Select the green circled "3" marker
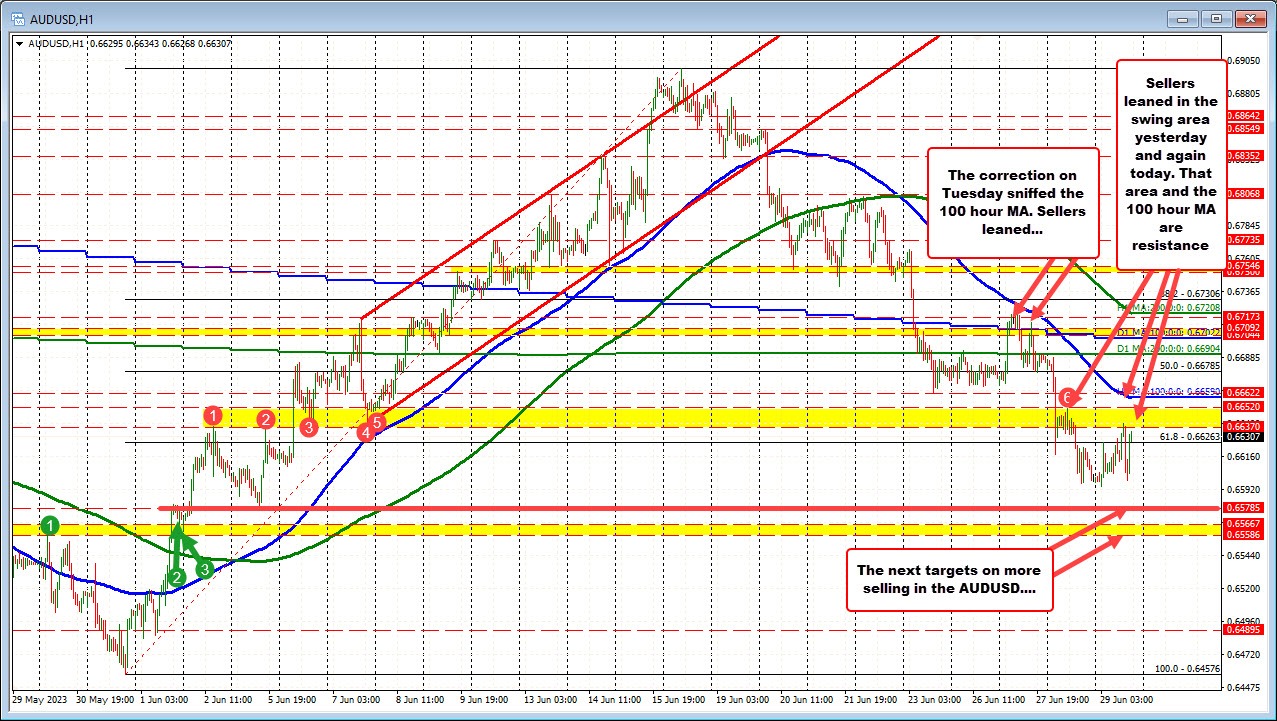 pyautogui.click(x=205, y=568)
